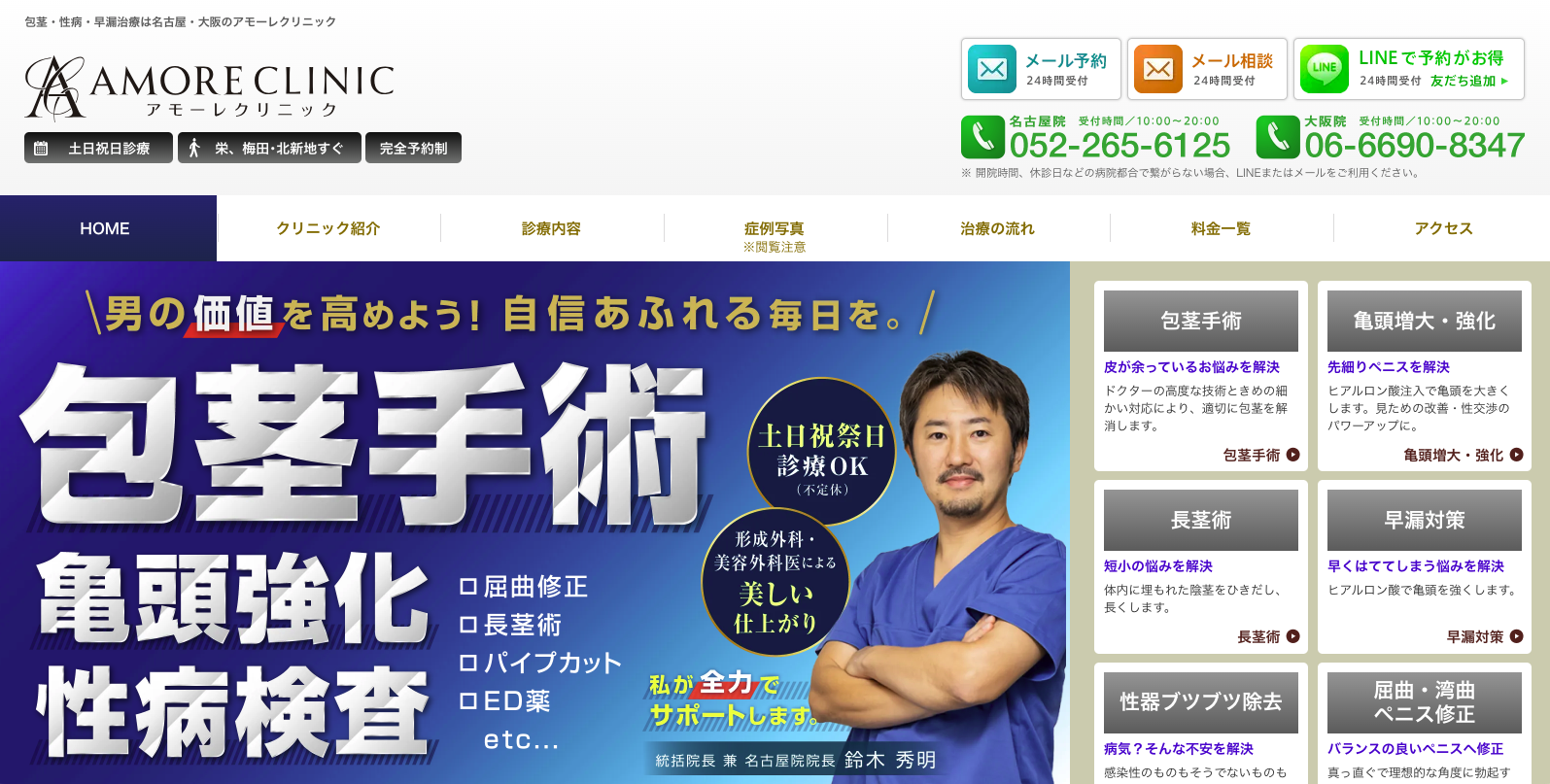
Task: Click the パイプカット list item in banner
Action: click(x=540, y=664)
